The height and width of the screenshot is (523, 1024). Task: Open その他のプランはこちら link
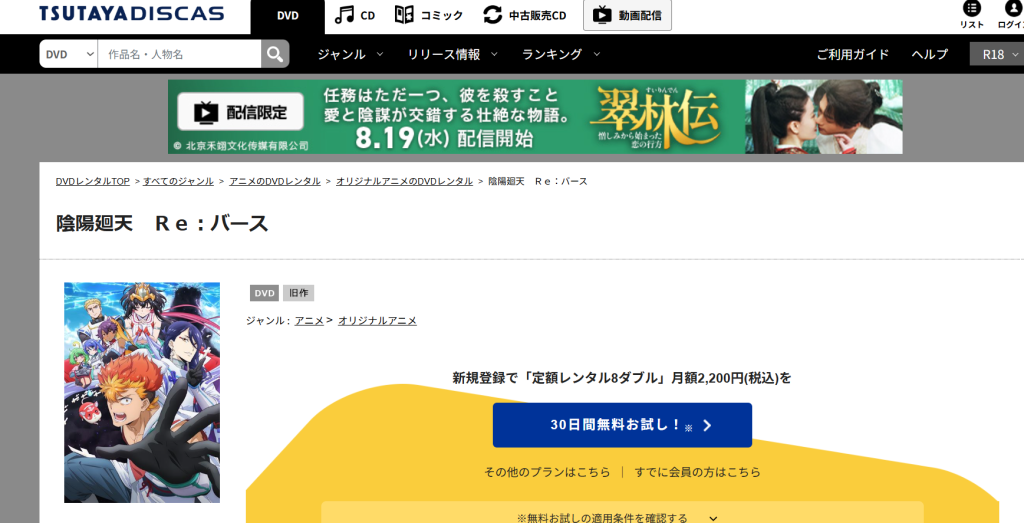coord(547,472)
